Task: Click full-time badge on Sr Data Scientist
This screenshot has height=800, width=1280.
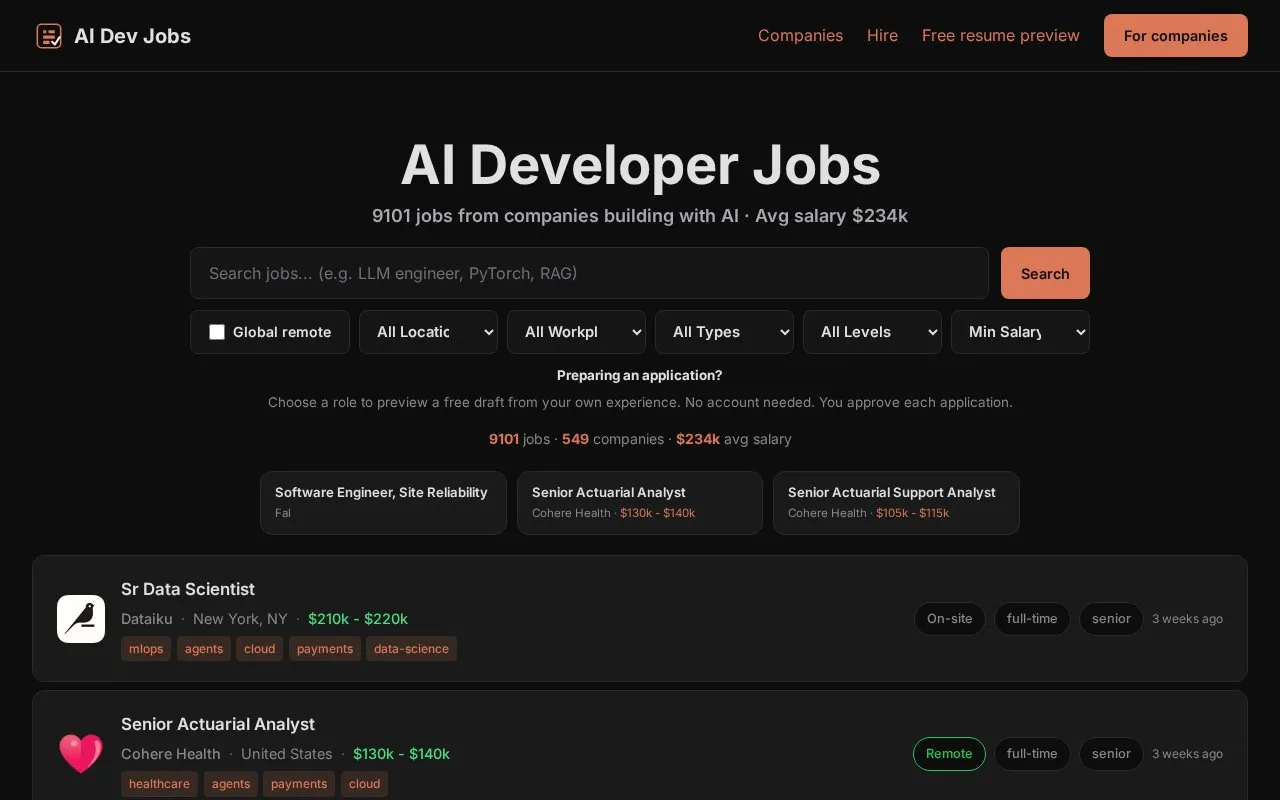Action: (1032, 619)
